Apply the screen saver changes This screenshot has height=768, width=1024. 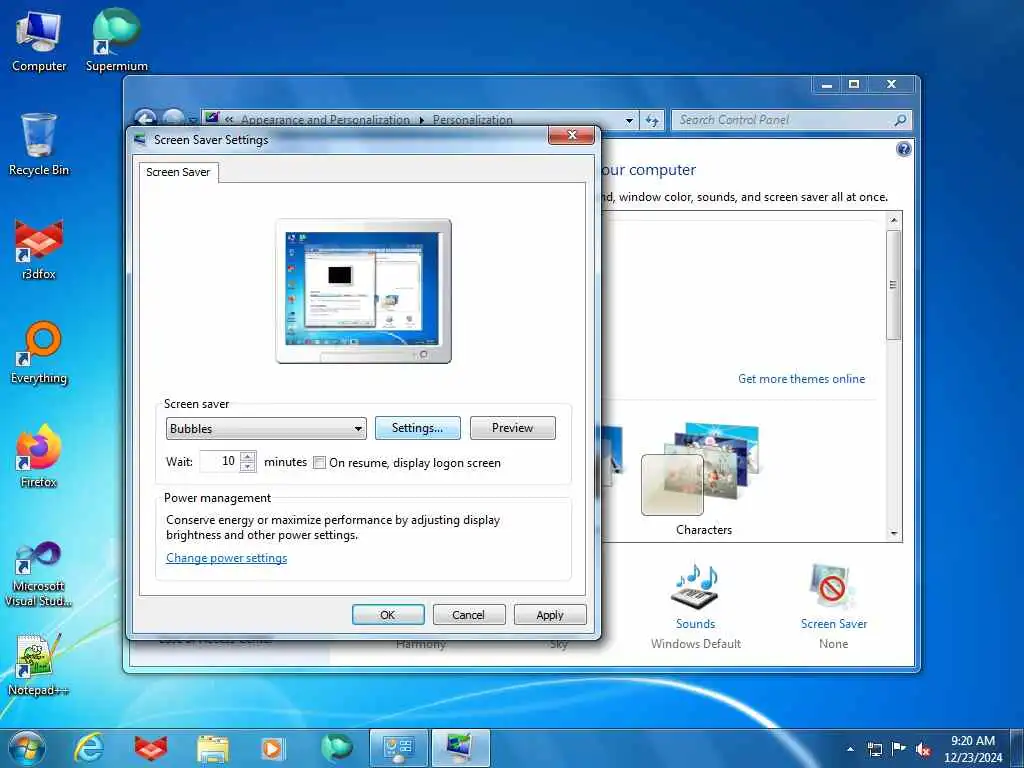550,615
